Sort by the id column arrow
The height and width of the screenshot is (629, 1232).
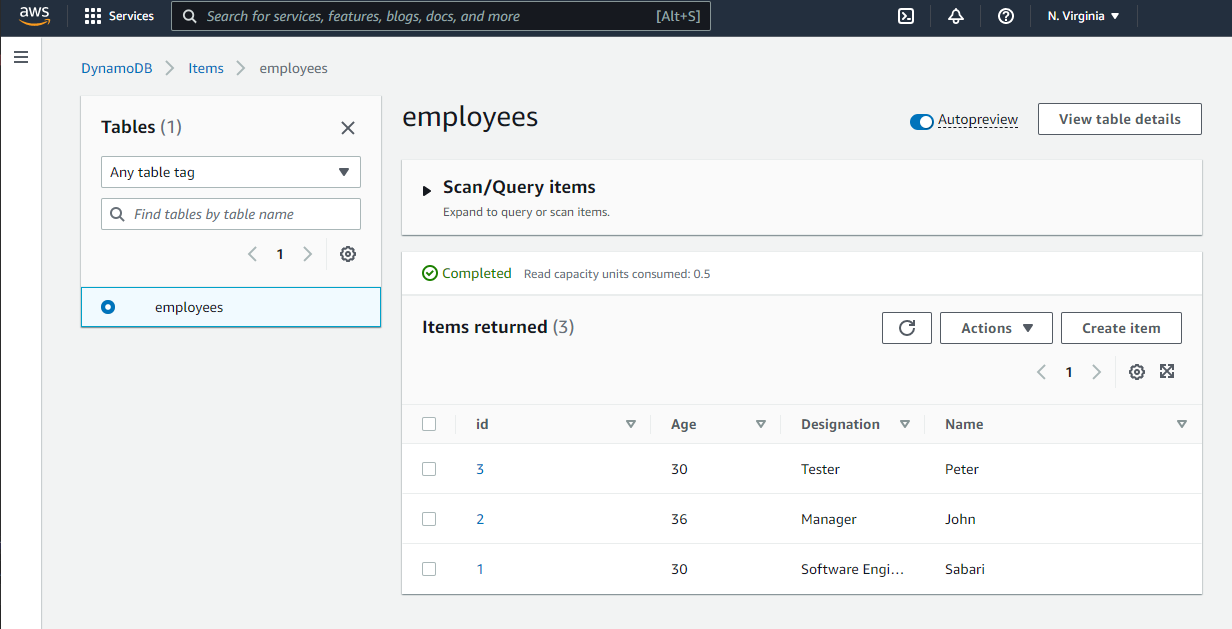[x=631, y=424]
